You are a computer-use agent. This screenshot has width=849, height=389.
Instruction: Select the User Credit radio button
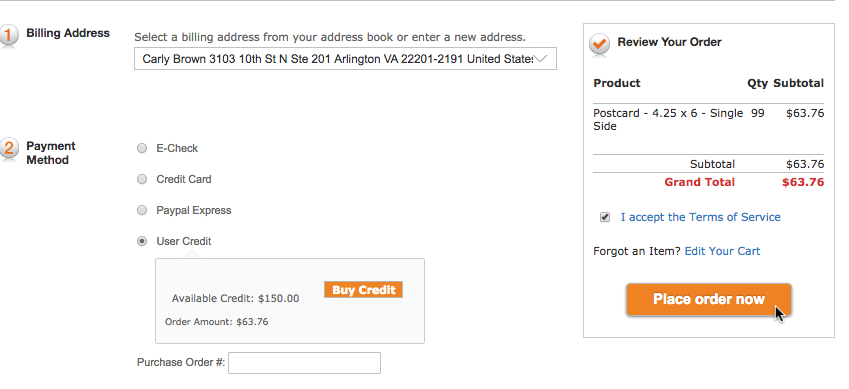click(142, 241)
